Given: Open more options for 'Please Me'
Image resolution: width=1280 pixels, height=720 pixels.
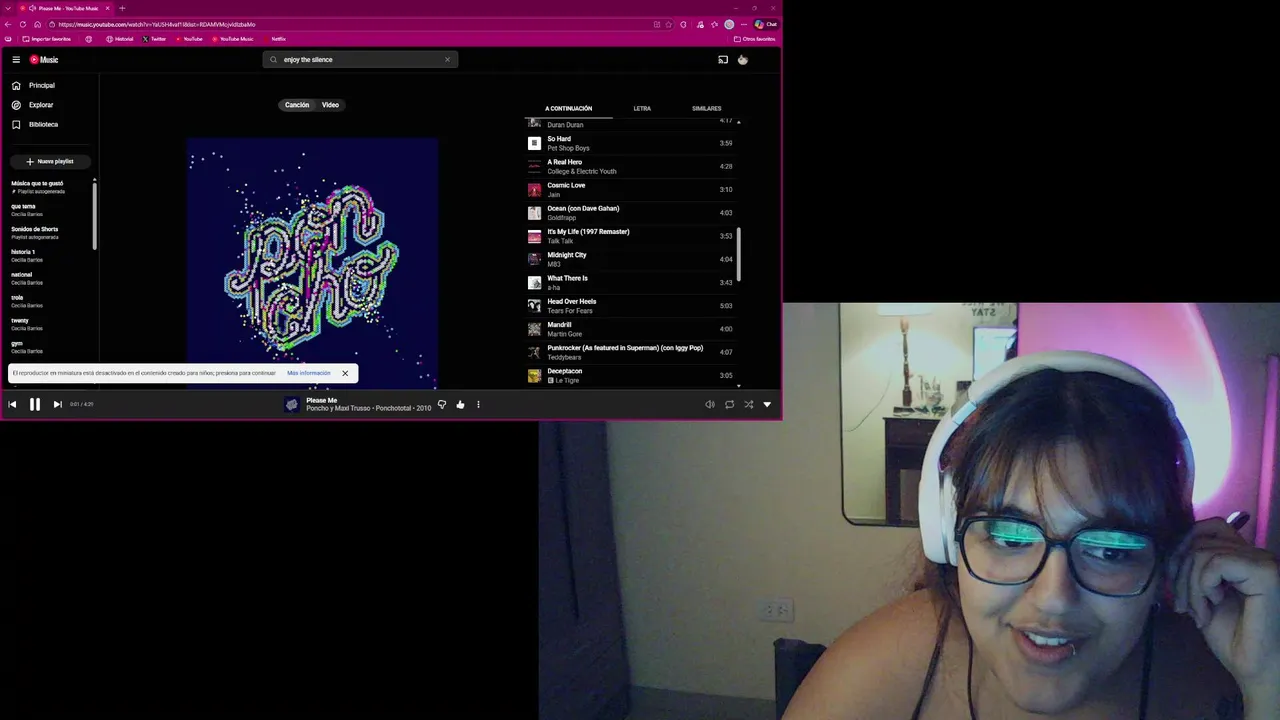Looking at the screenshot, I should 478,404.
